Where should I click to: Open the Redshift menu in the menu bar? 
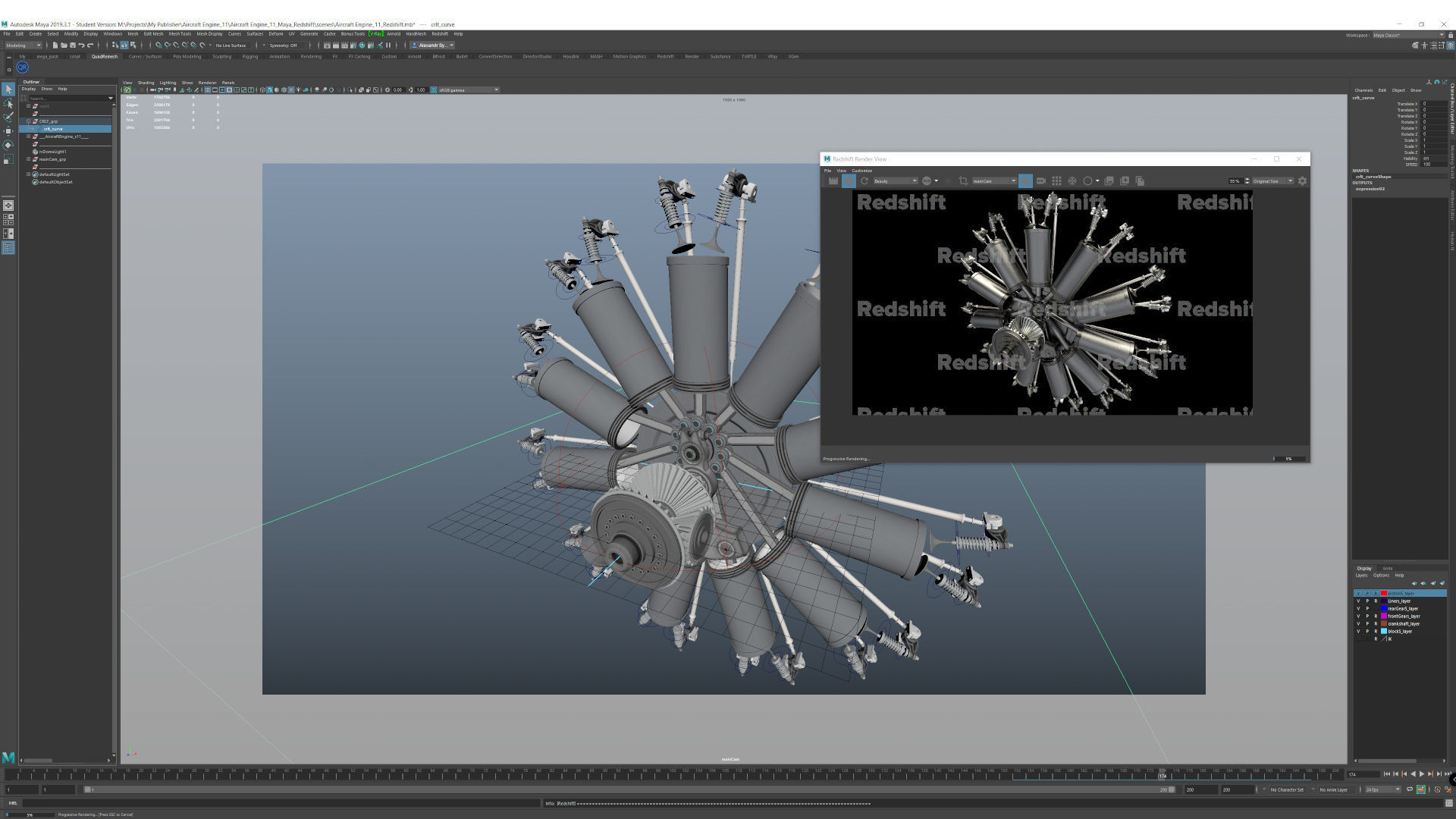pos(440,33)
